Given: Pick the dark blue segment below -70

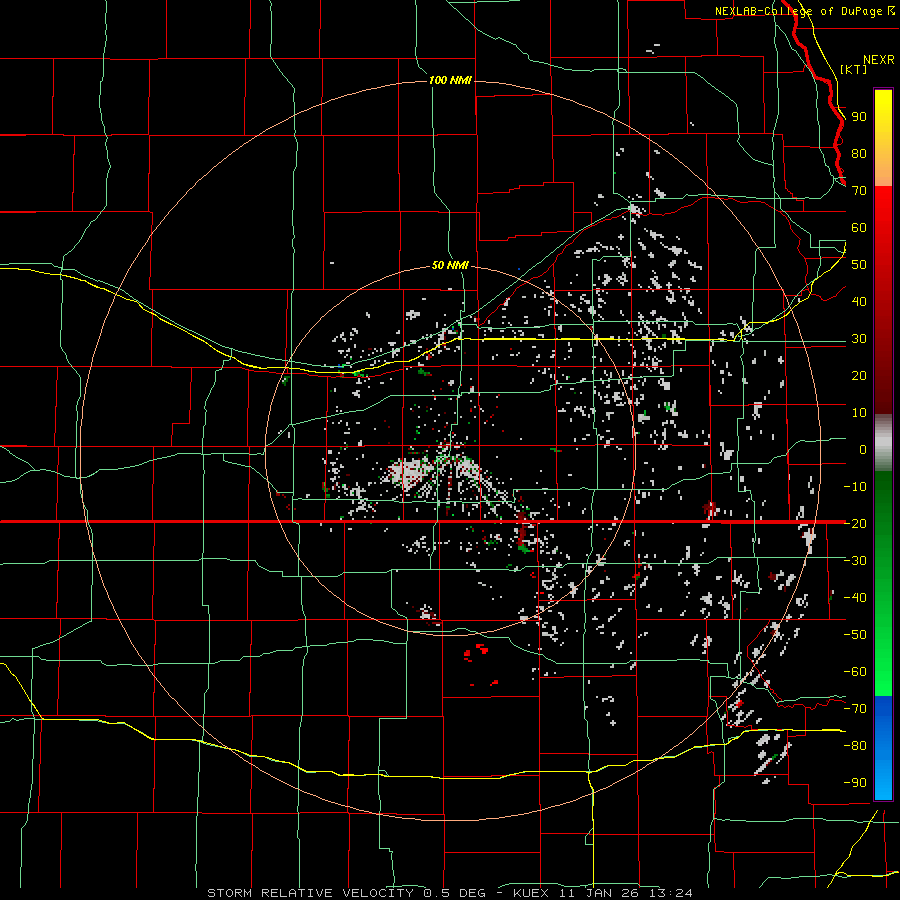Looking at the screenshot, I should [883, 712].
